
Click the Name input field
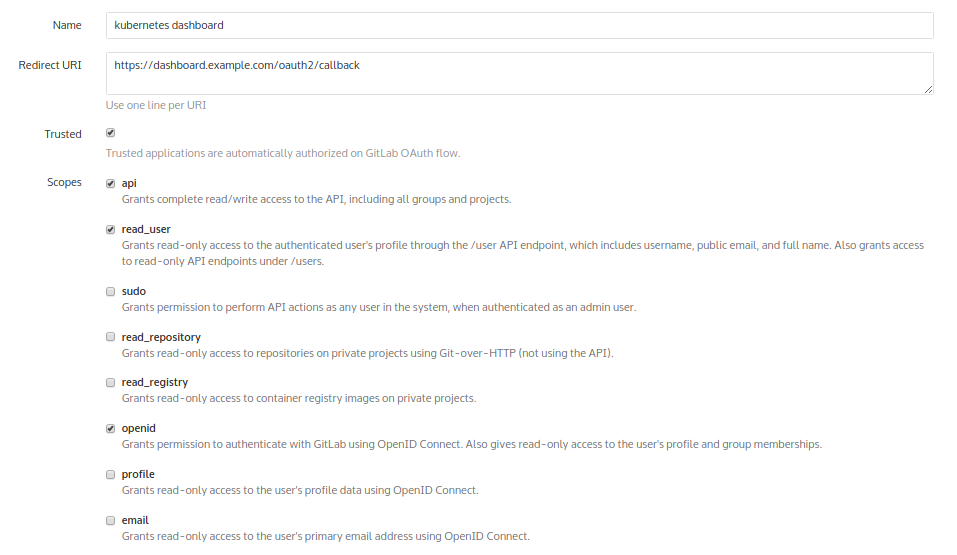pos(519,25)
